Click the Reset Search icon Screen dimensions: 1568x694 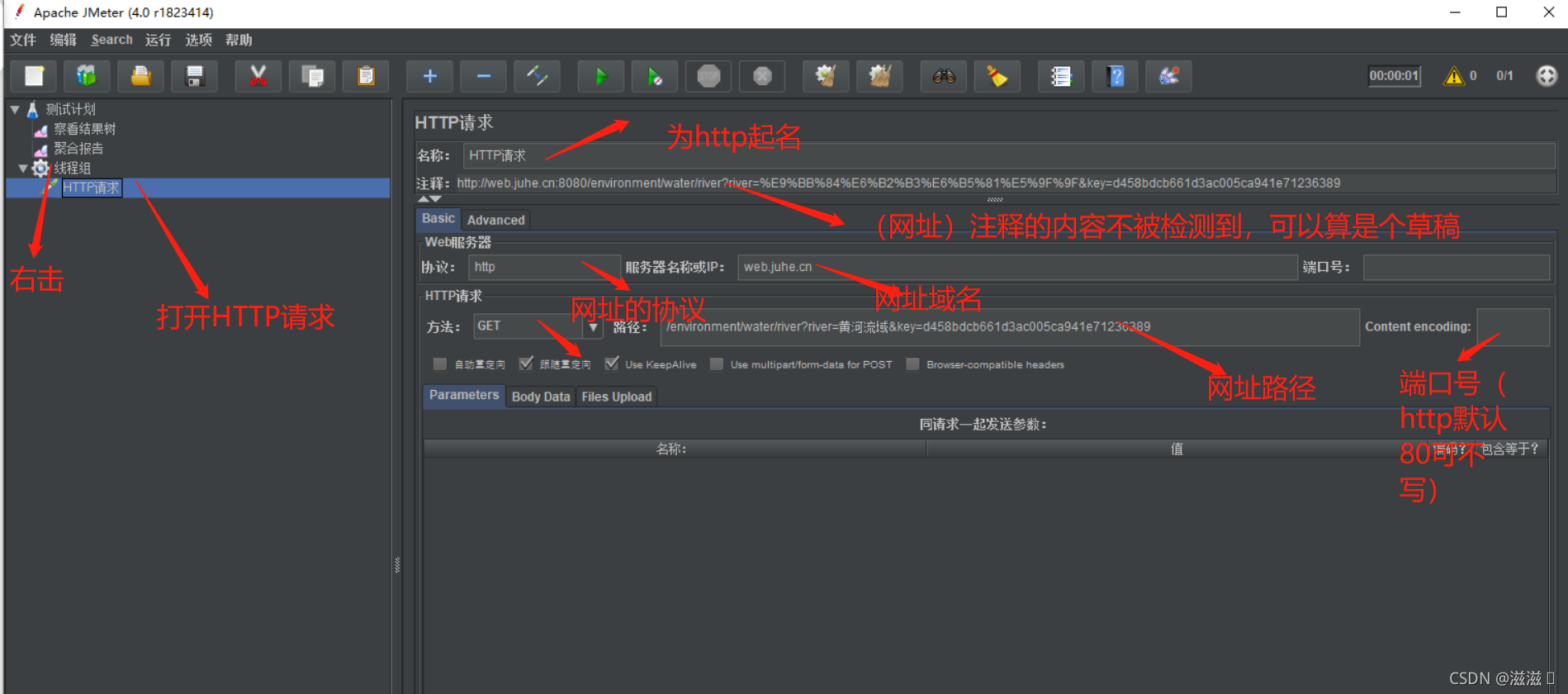(x=997, y=76)
